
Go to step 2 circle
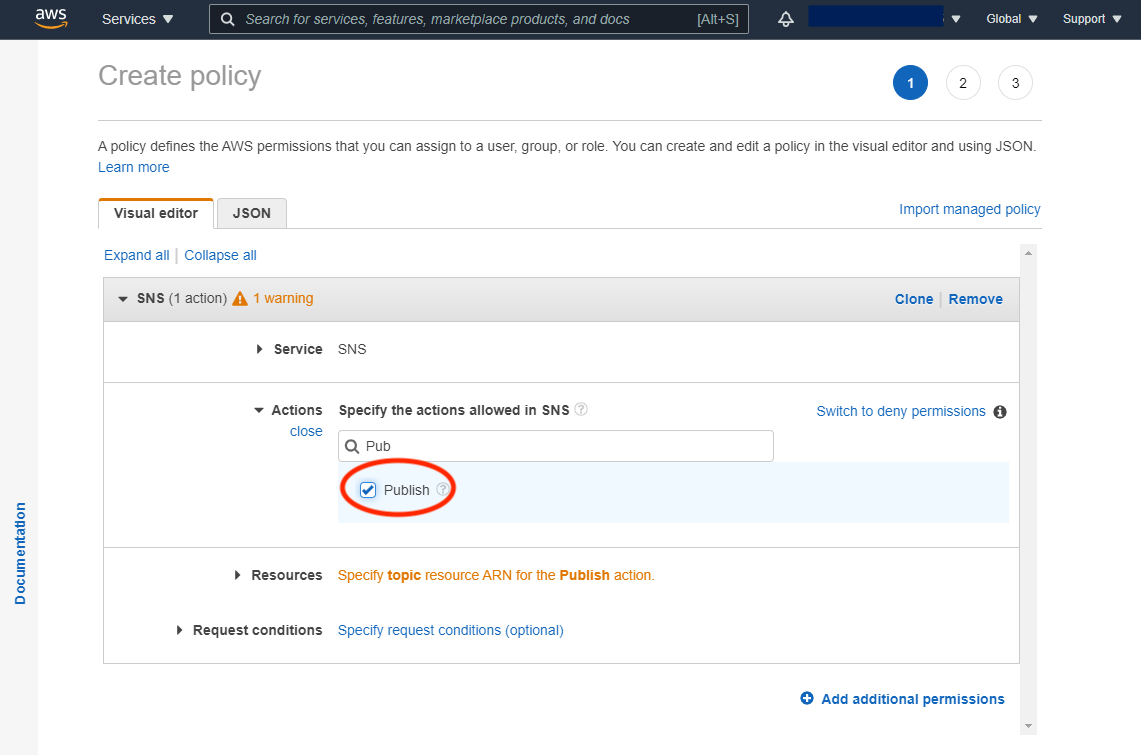pyautogui.click(x=963, y=83)
